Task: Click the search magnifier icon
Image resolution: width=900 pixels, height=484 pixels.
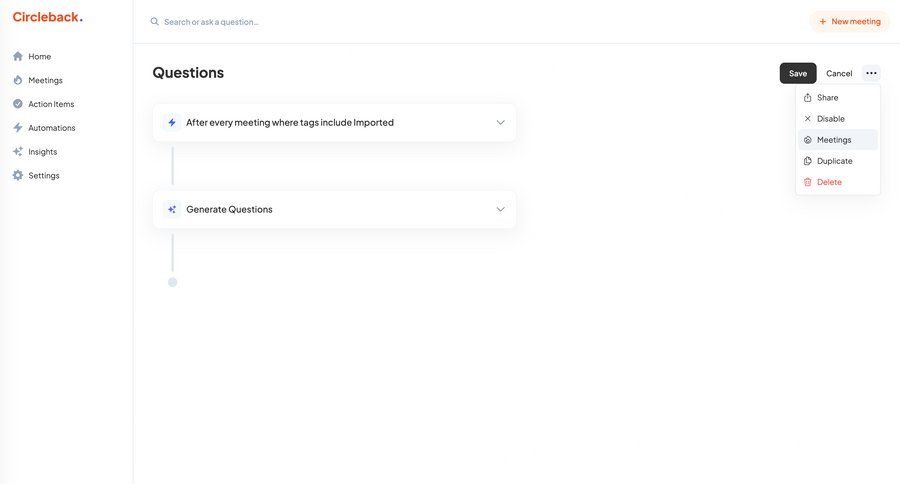Action: point(155,21)
